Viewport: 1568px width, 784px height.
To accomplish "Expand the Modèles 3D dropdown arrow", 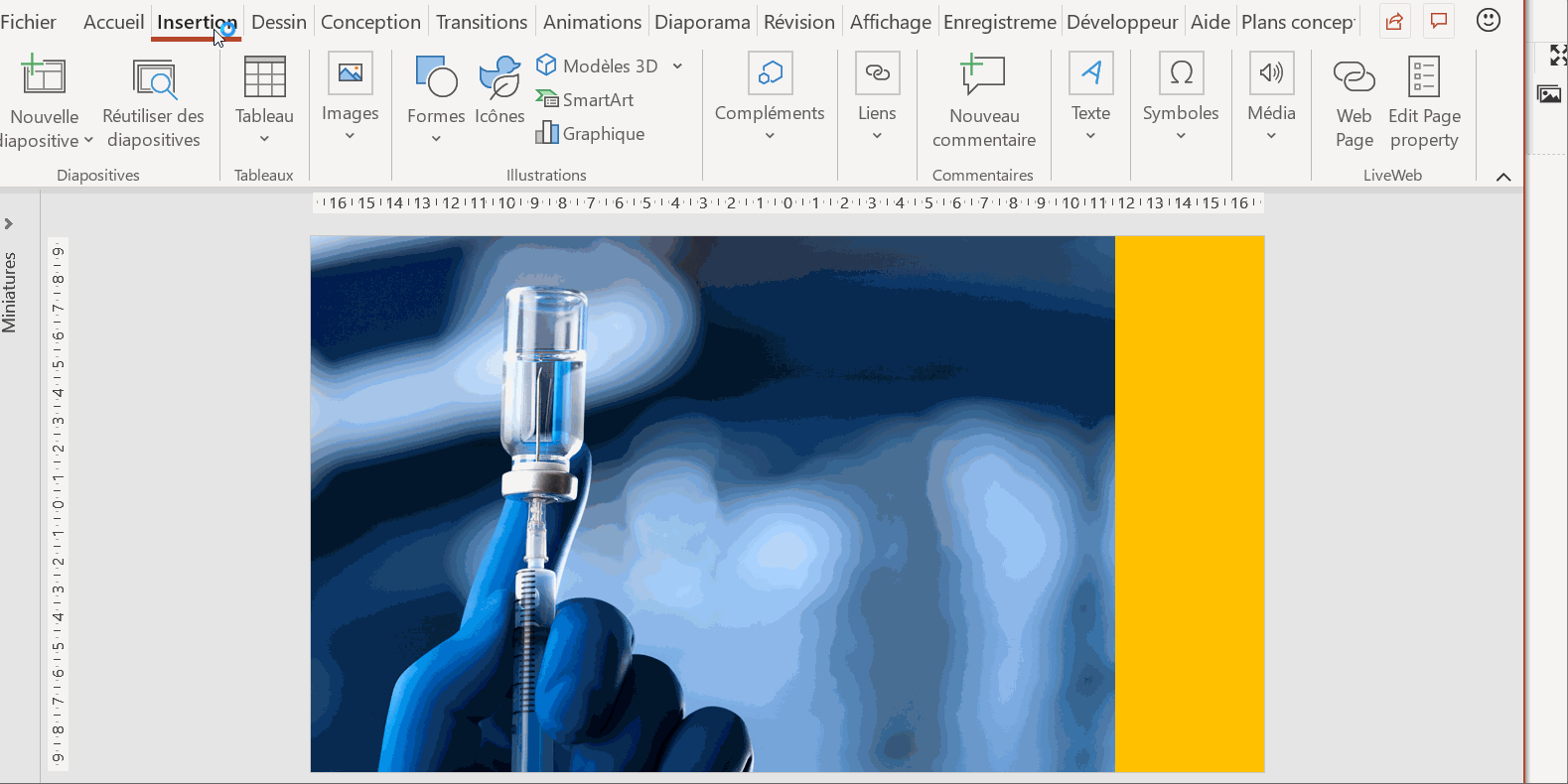I will pos(677,66).
